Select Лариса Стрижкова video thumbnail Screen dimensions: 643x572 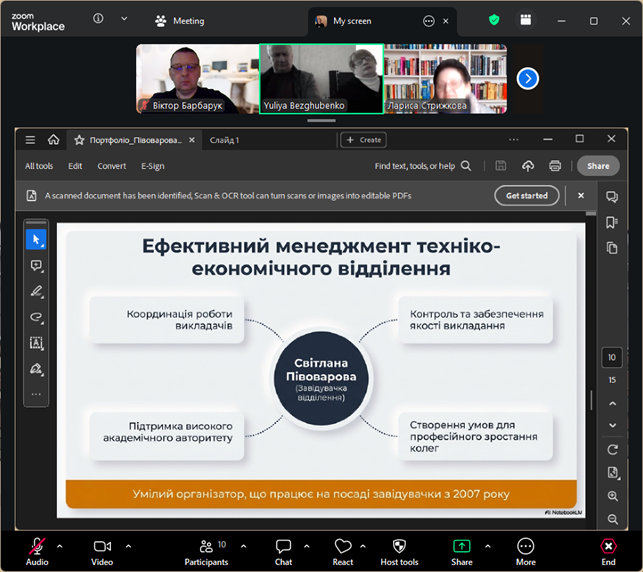click(446, 79)
